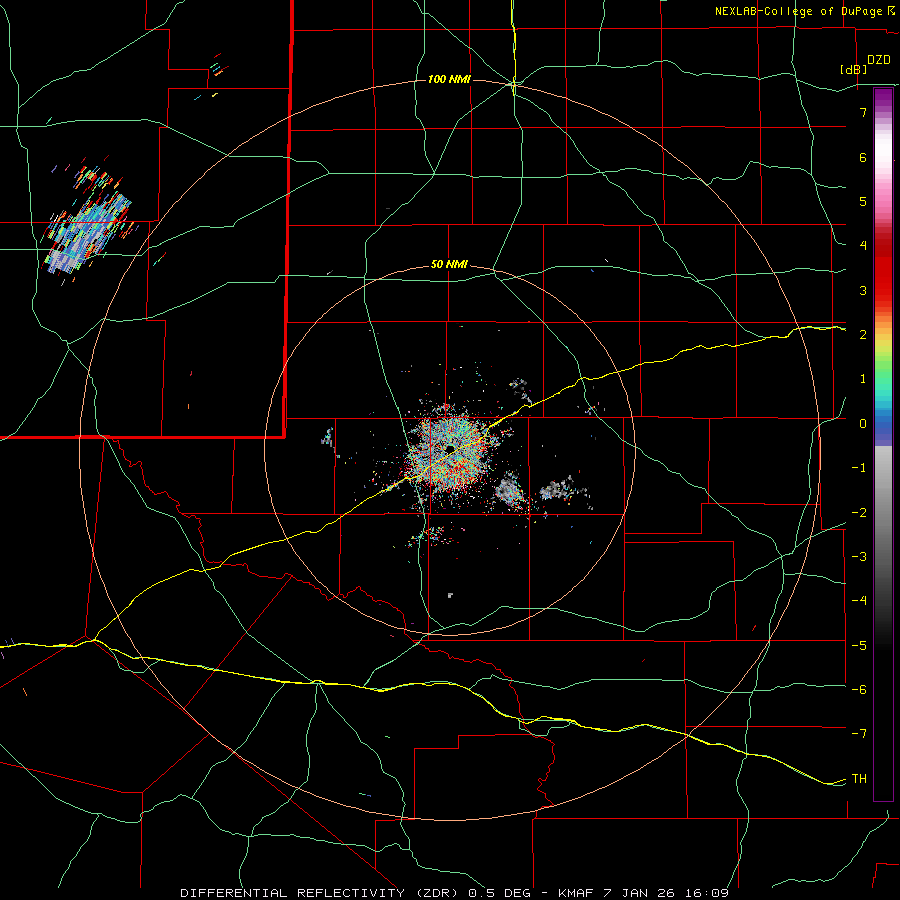900x900 pixels.
Task: Click the color scale value -3
Action: [x=859, y=557]
